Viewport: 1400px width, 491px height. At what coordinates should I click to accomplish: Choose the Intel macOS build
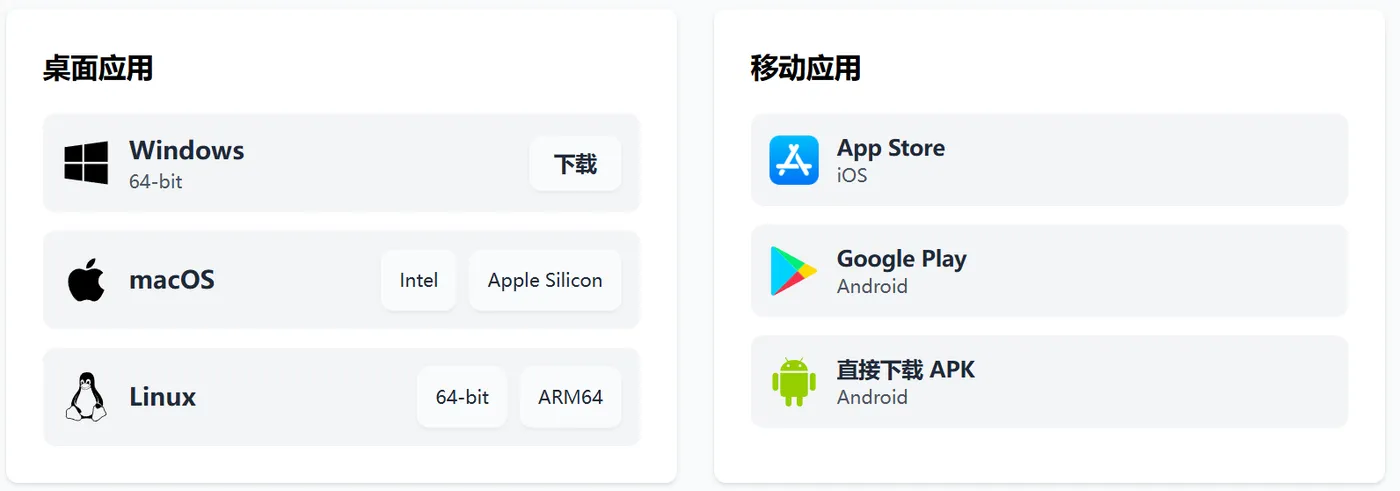point(418,280)
